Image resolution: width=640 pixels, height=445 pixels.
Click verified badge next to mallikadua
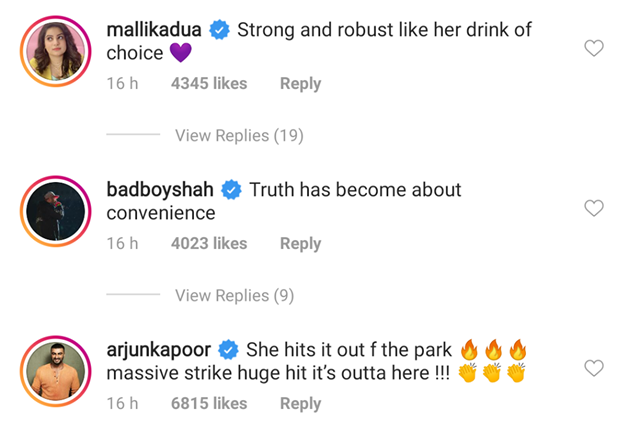[220, 30]
